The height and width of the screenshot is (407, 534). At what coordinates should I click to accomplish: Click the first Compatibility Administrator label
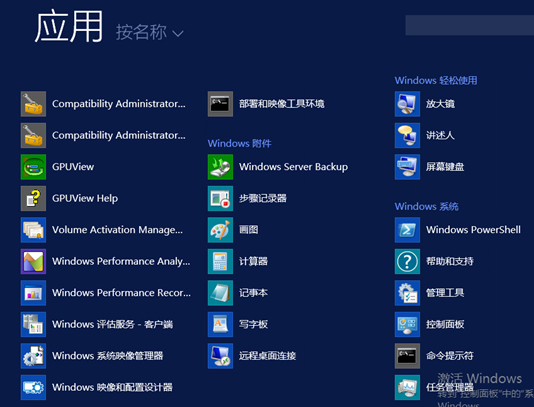(119, 104)
